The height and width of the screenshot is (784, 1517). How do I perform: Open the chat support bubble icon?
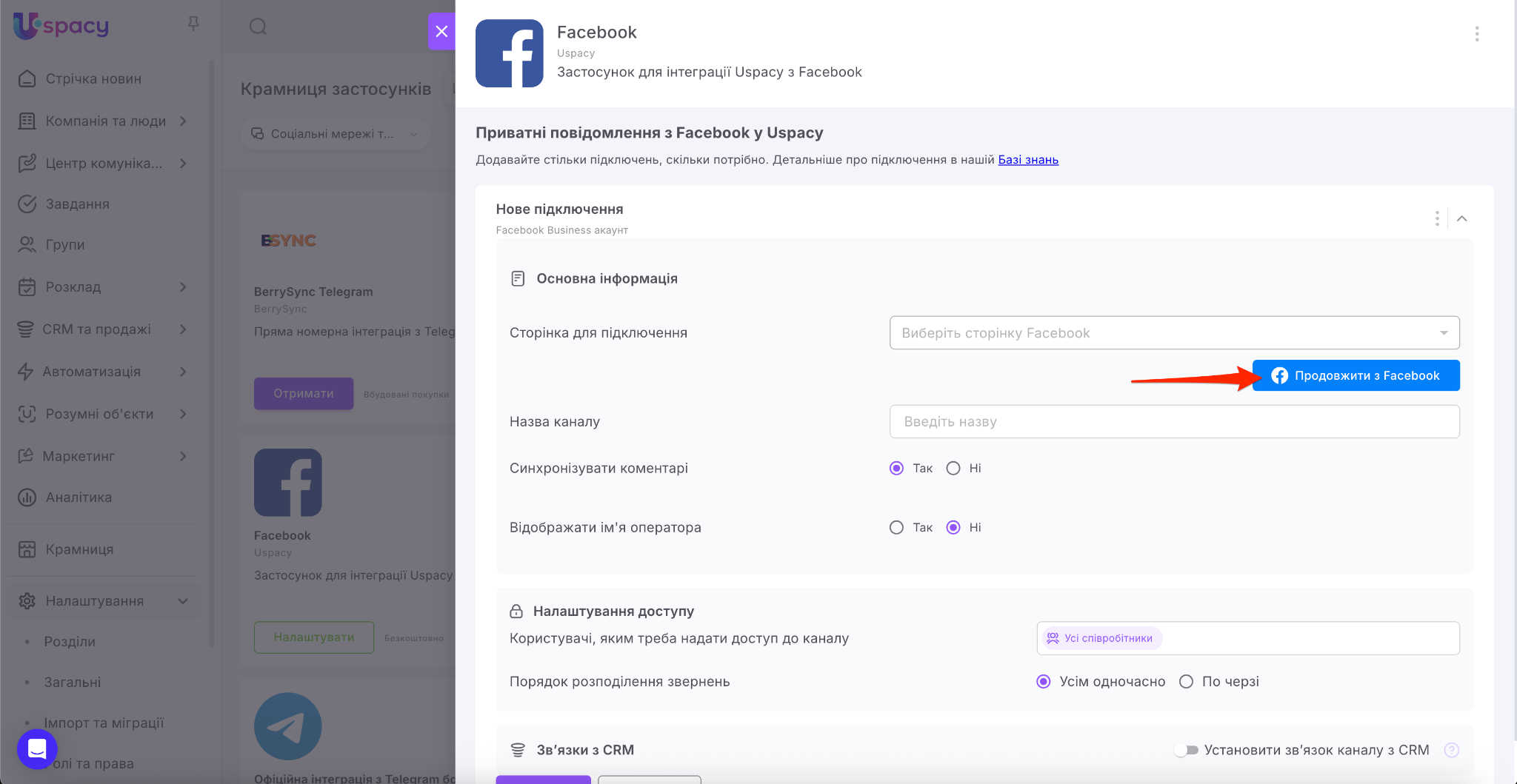(37, 748)
